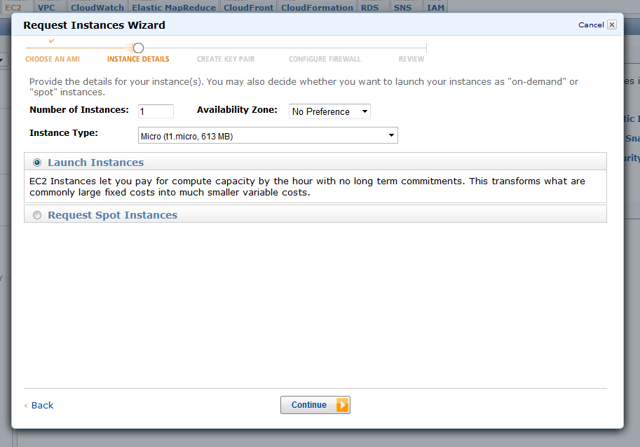Focus the Number of Instances field
The width and height of the screenshot is (640, 447).
click(x=156, y=111)
